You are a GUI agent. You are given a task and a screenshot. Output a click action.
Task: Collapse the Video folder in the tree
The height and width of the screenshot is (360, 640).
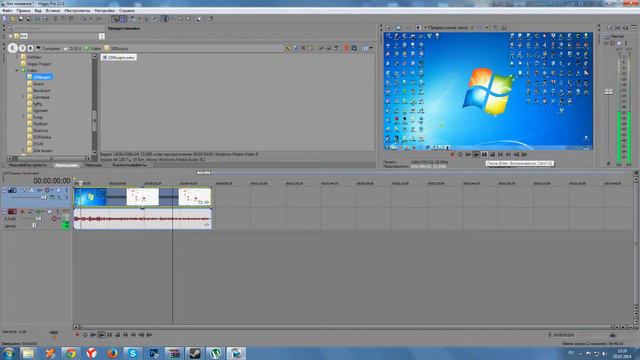pyautogui.click(x=17, y=71)
